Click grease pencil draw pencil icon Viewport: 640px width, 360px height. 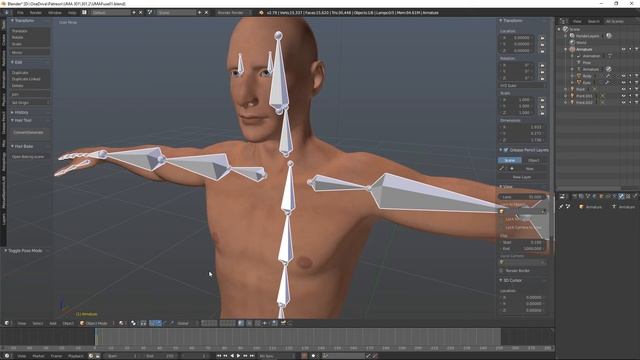[x=502, y=169]
